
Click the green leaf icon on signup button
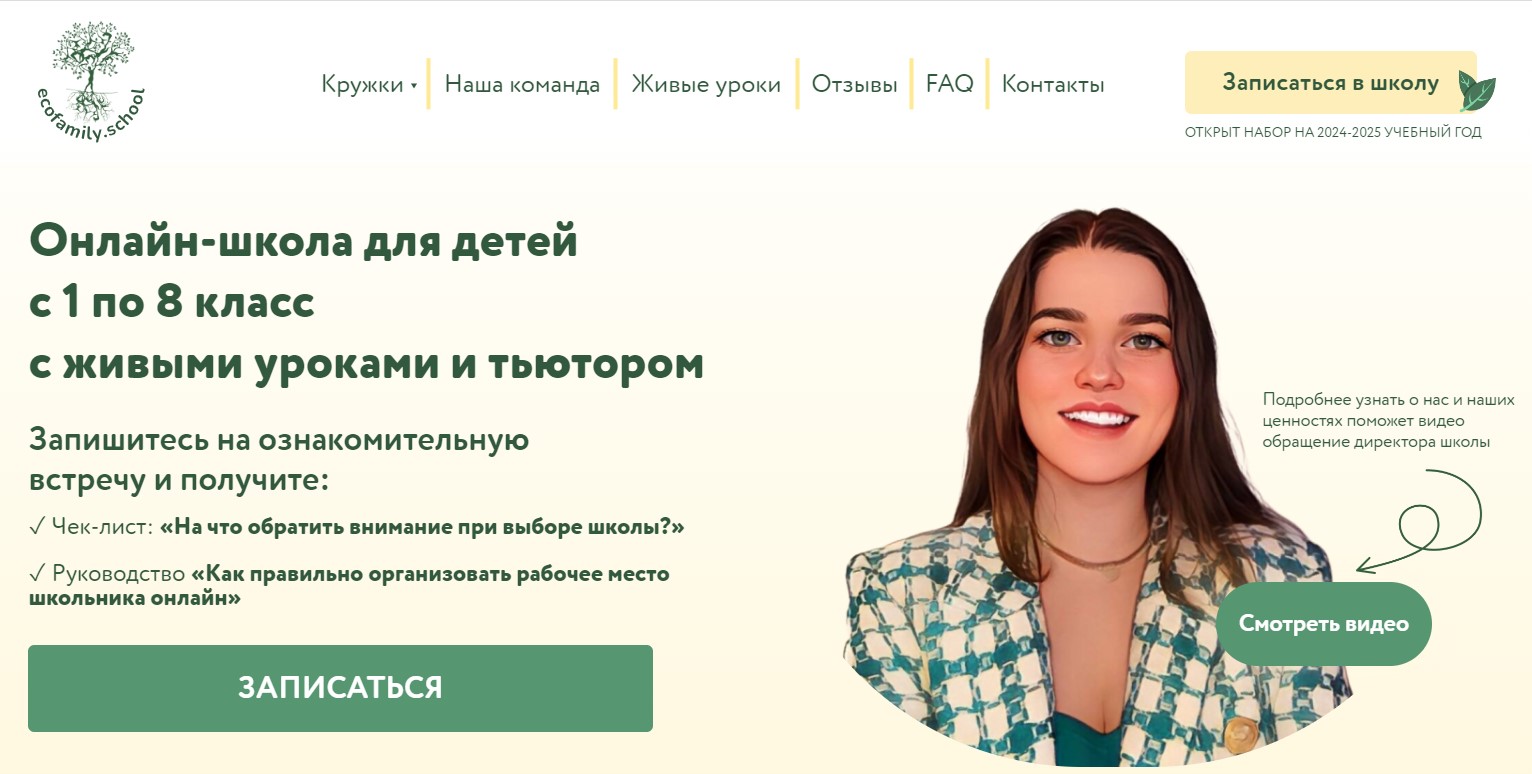(x=1476, y=91)
